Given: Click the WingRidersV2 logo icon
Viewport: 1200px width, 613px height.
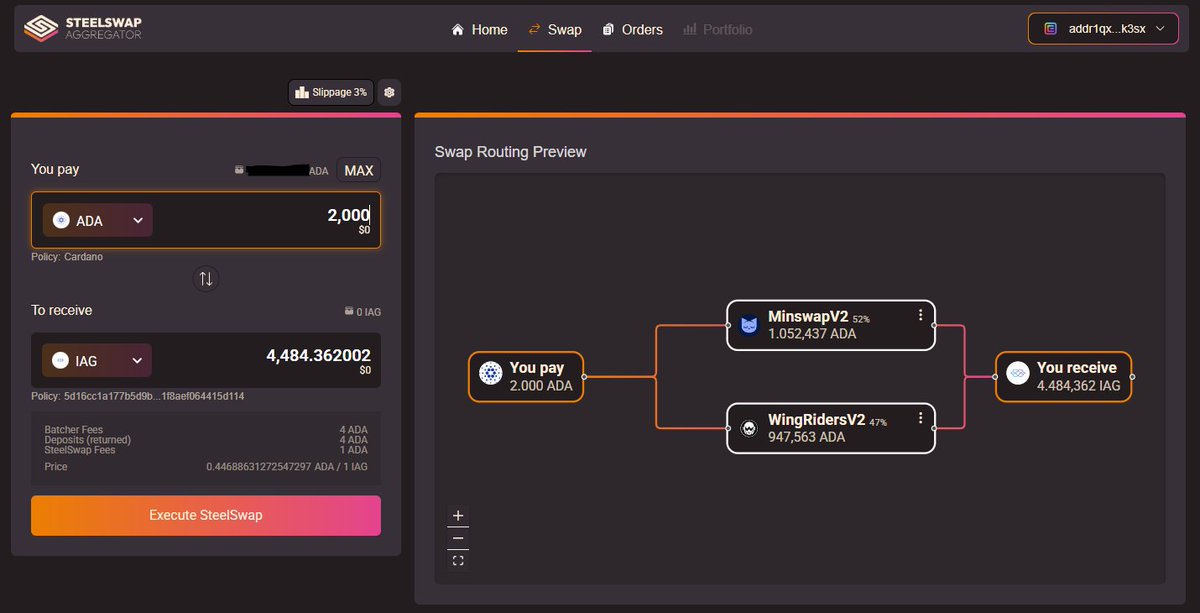Looking at the screenshot, I should pos(749,428).
